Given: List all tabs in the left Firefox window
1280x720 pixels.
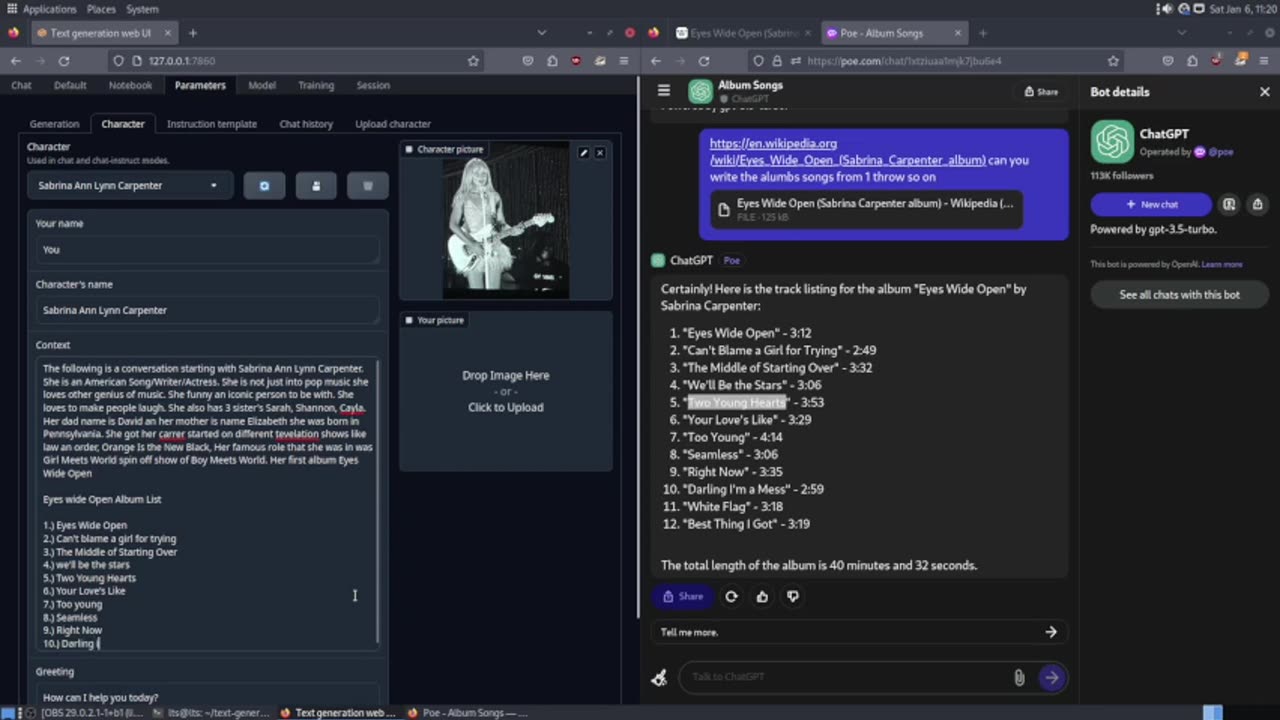Looking at the screenshot, I should pyautogui.click(x=541, y=33).
